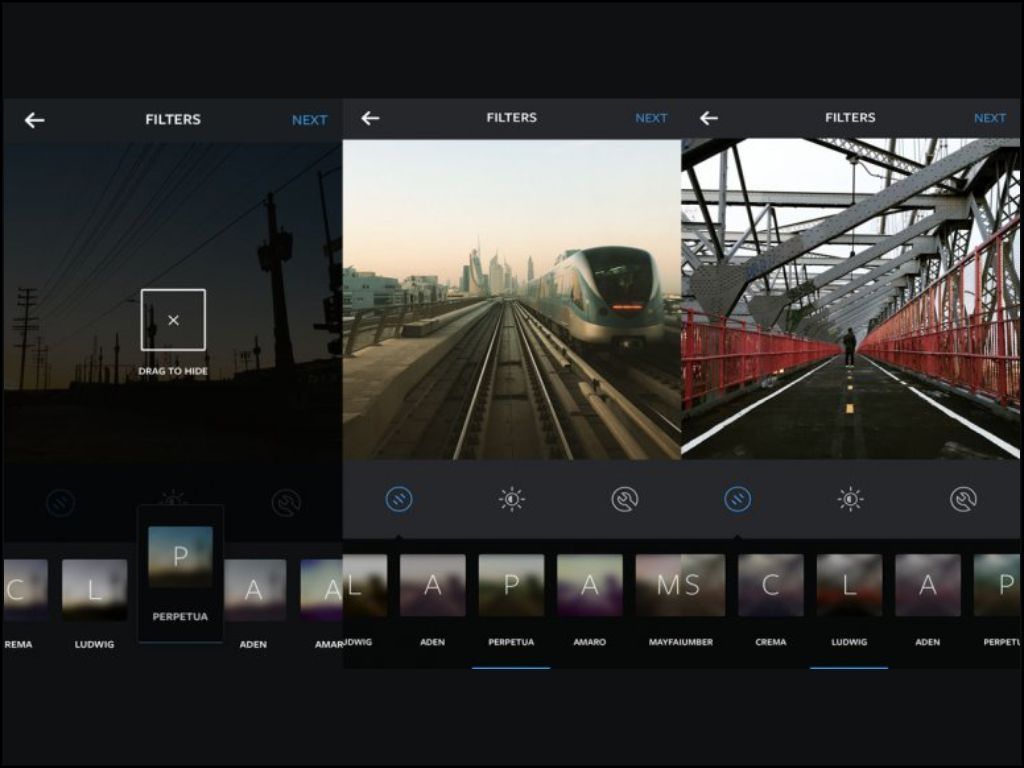Select filters tab icon in right screen
This screenshot has height=768, width=1024.
(737, 500)
